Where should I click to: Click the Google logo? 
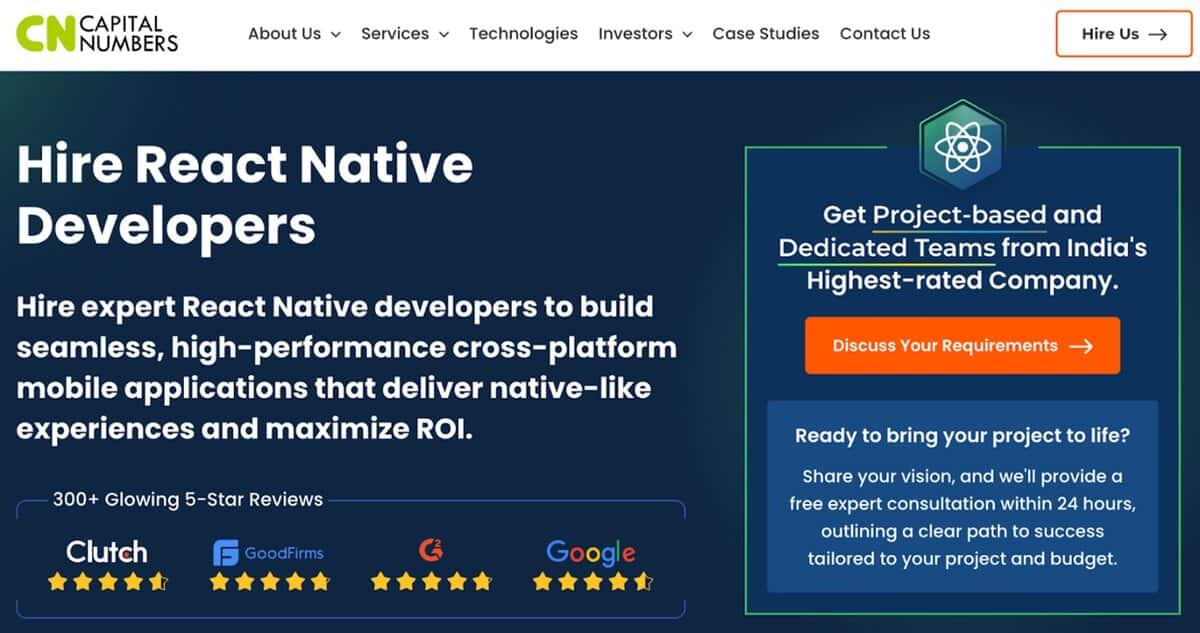(x=590, y=551)
